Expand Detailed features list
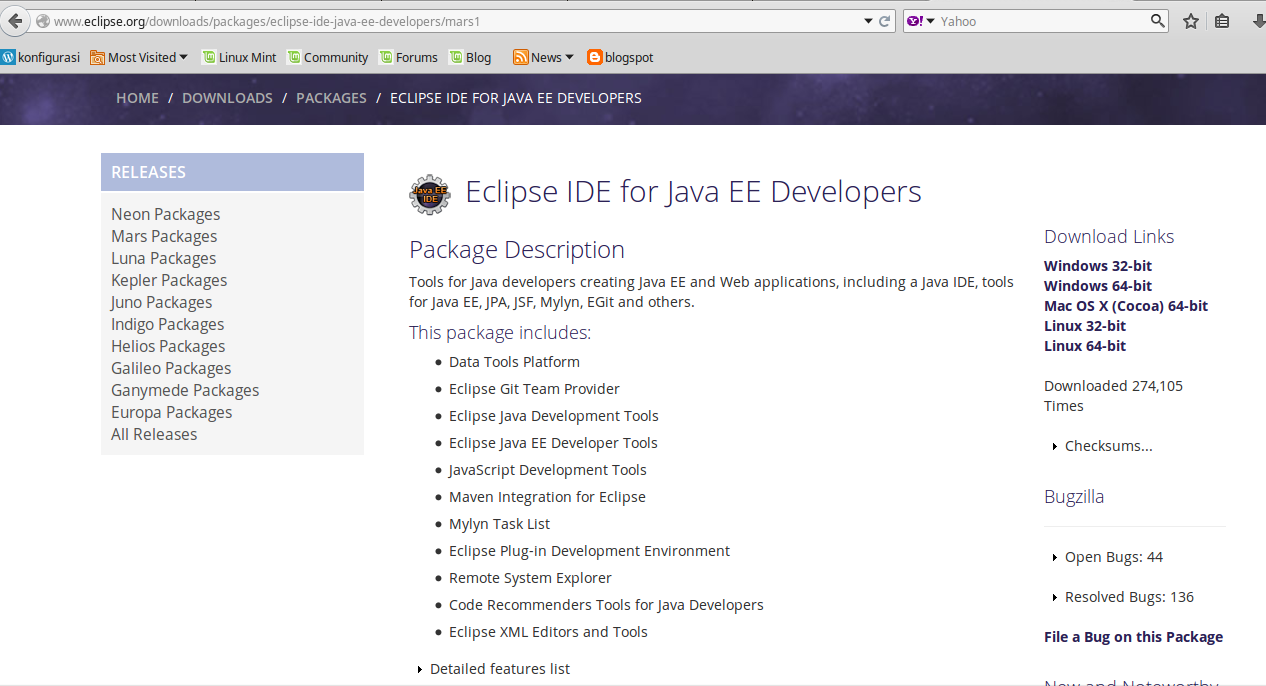This screenshot has width=1266, height=686. point(494,669)
